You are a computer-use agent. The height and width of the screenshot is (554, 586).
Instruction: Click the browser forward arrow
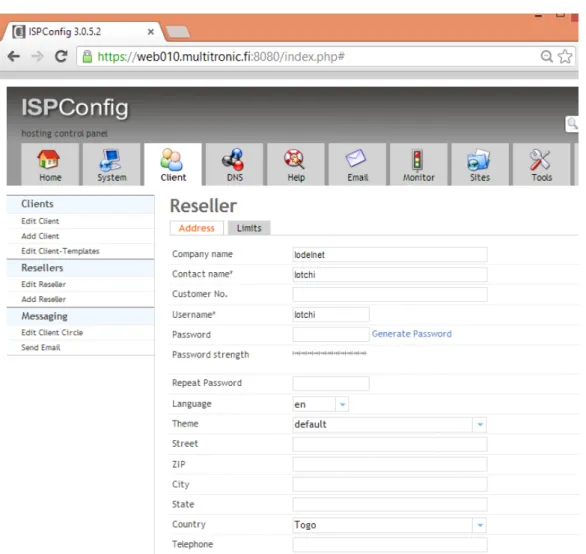click(37, 56)
